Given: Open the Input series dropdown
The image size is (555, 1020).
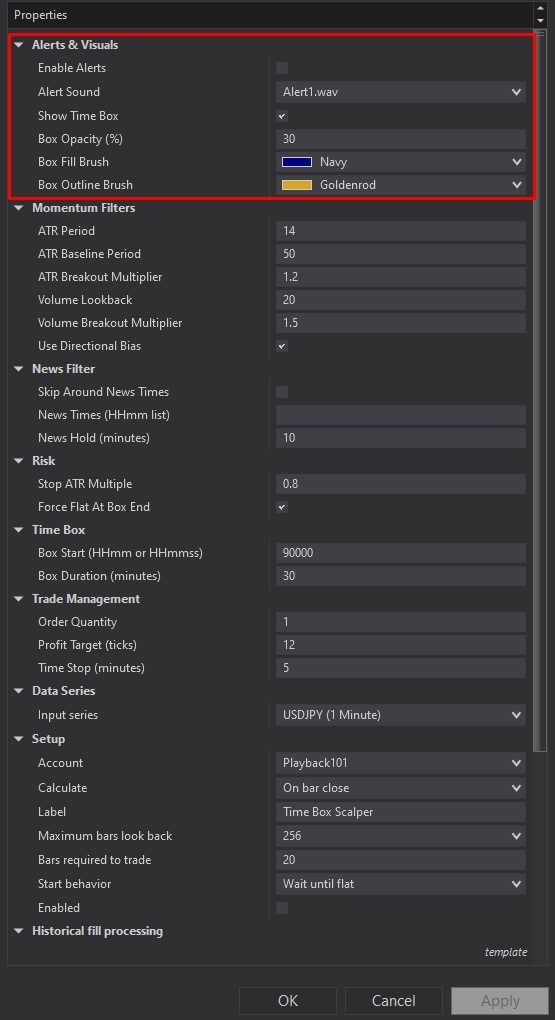Looking at the screenshot, I should click(x=401, y=715).
